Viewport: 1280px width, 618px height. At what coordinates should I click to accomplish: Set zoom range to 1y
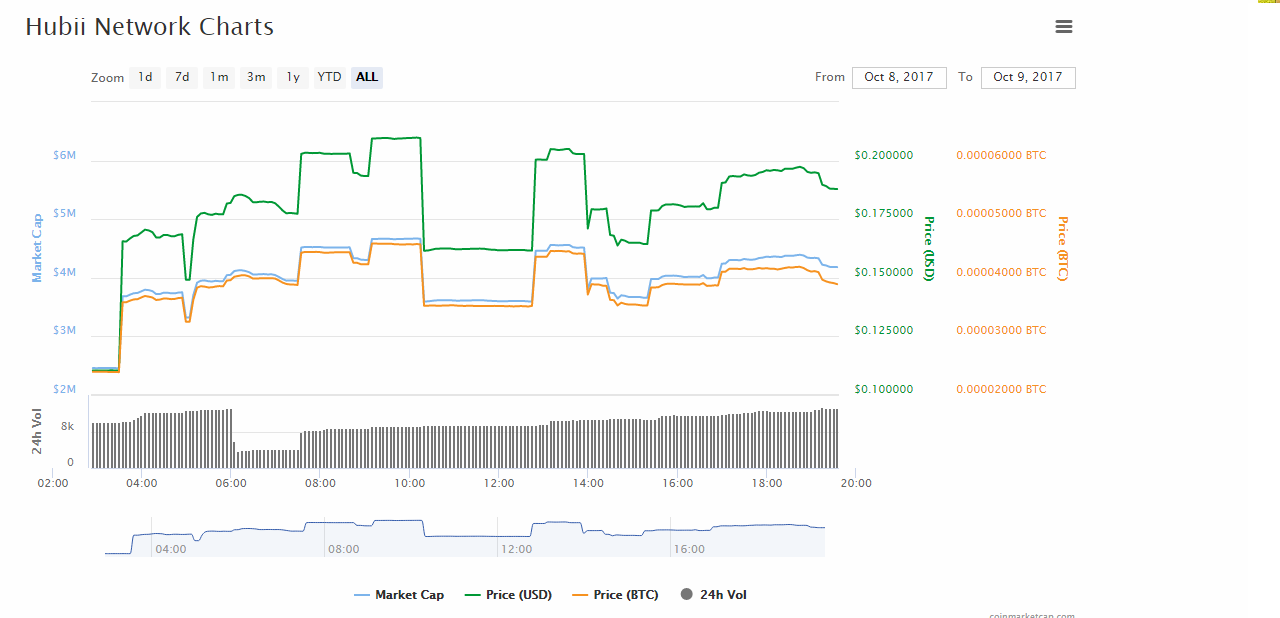pos(293,77)
